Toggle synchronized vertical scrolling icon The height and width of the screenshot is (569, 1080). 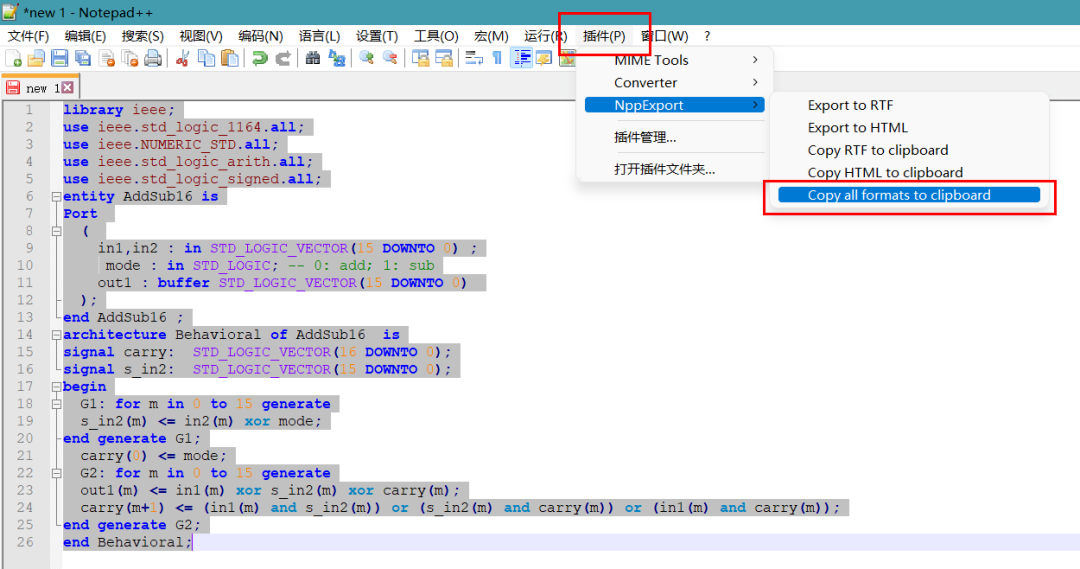coord(420,59)
